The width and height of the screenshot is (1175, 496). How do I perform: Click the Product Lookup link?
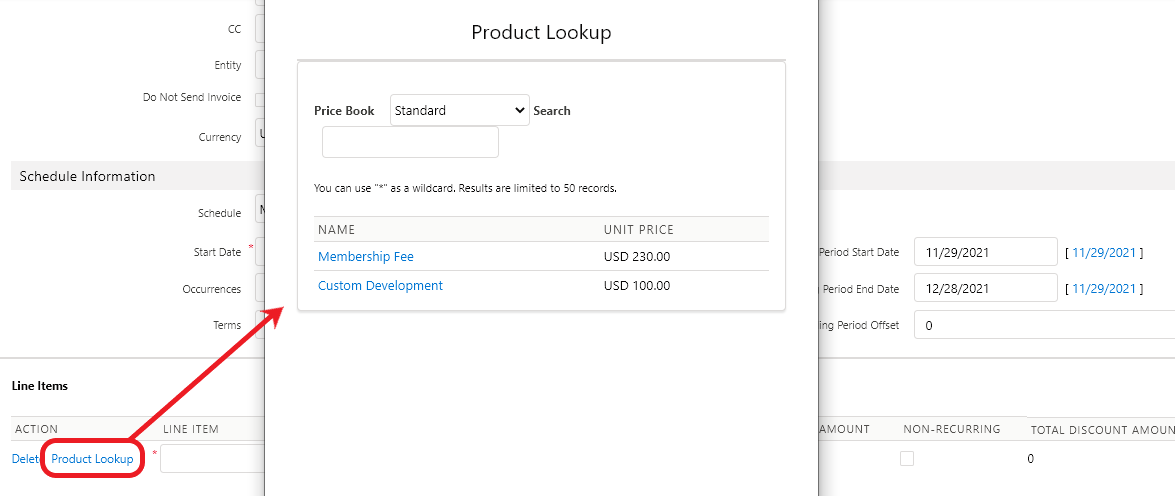click(92, 459)
